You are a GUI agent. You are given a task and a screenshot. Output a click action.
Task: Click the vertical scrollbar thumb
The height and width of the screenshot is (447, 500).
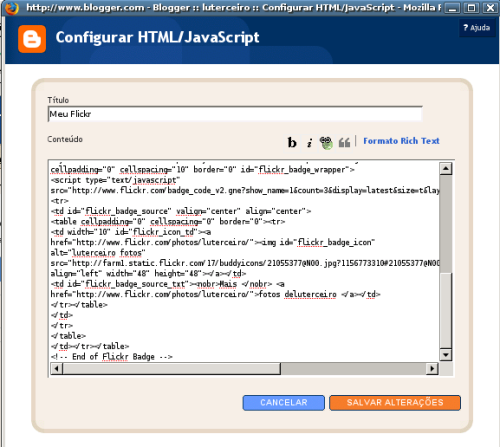point(446,310)
